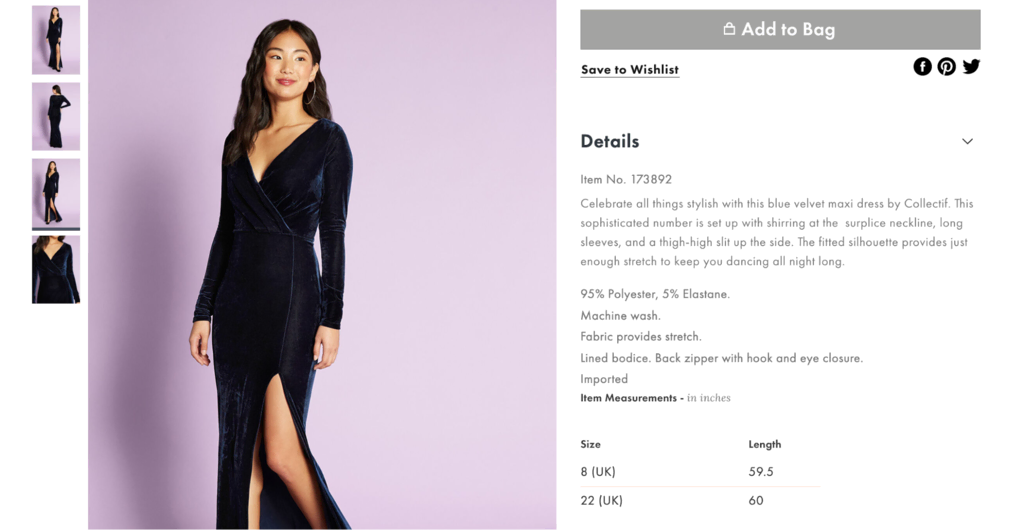Click the product description paragraph
This screenshot has width=1024, height=530.
point(776,232)
